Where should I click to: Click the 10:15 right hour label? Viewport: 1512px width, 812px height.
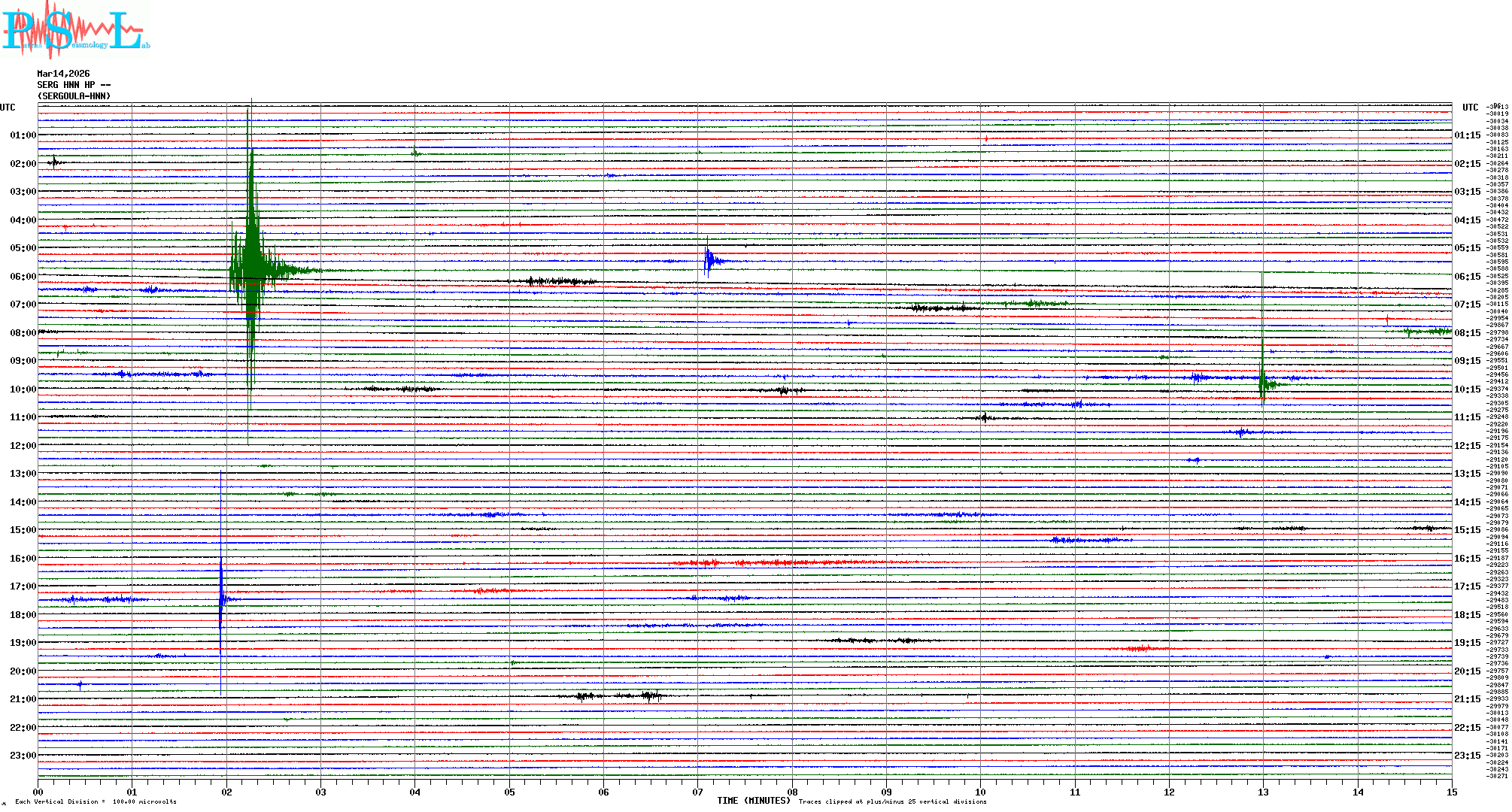point(1467,389)
